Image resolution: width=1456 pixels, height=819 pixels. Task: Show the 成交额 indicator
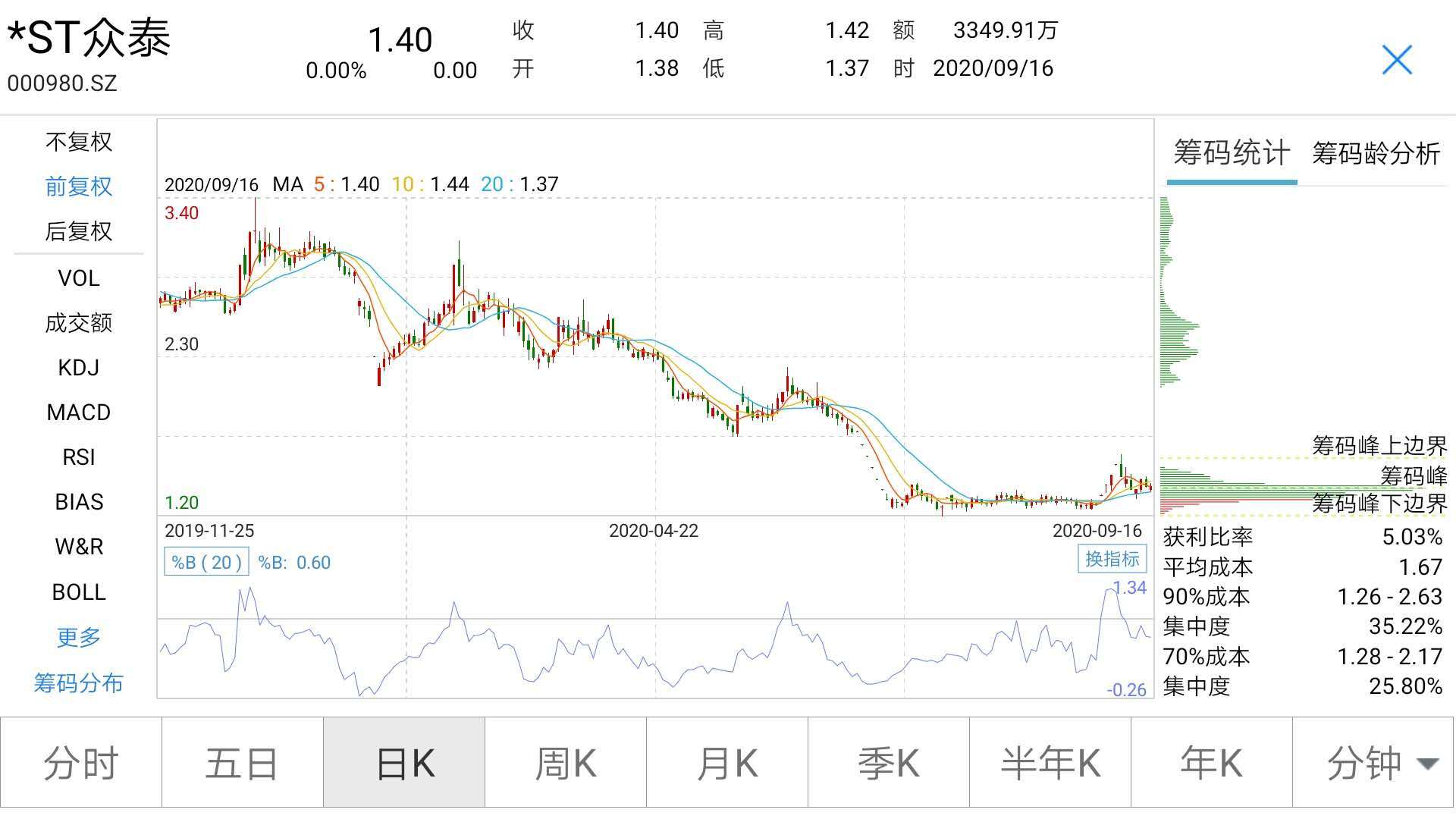pyautogui.click(x=78, y=323)
